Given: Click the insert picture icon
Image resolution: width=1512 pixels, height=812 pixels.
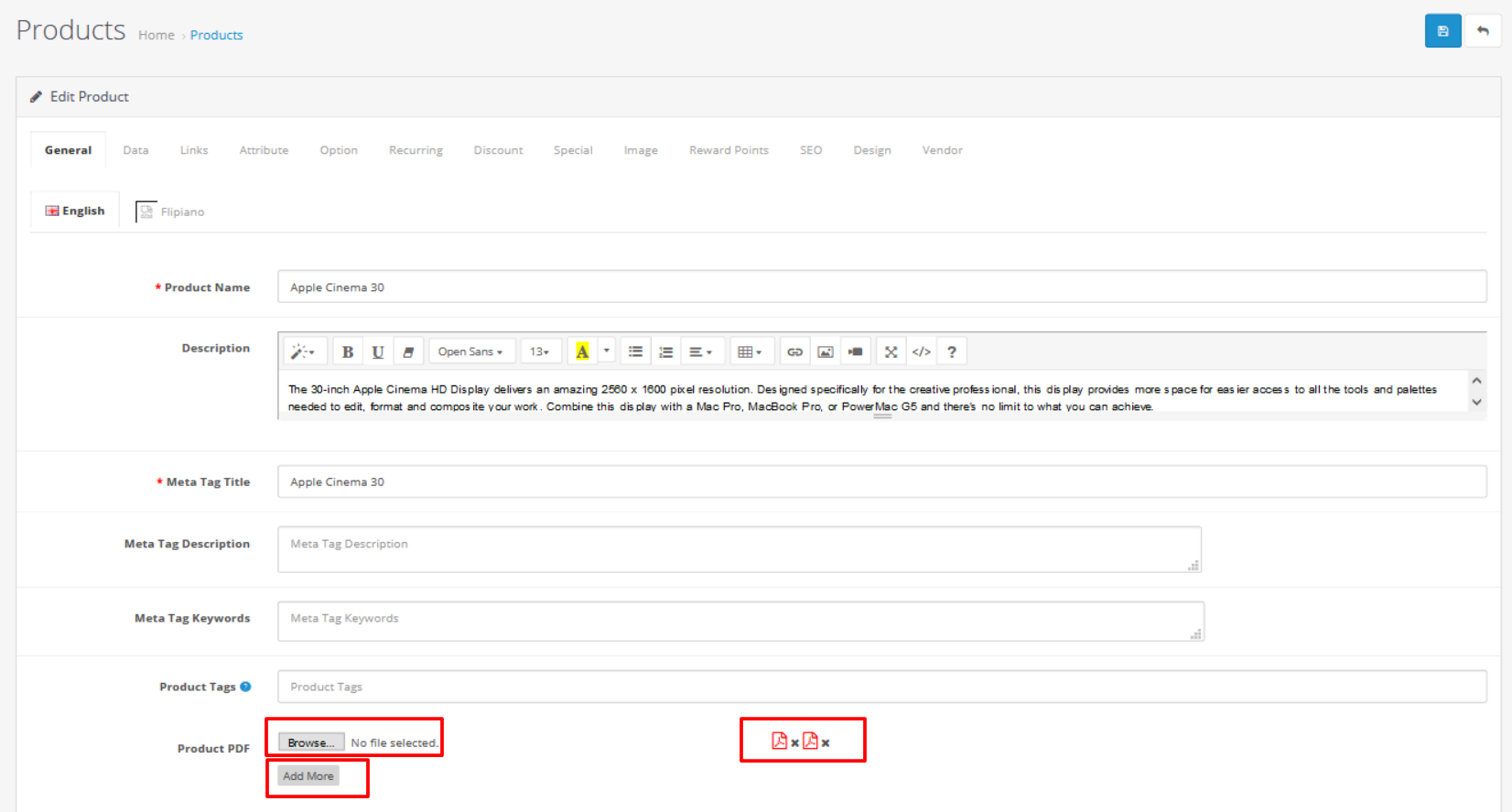Looking at the screenshot, I should pyautogui.click(x=825, y=352).
